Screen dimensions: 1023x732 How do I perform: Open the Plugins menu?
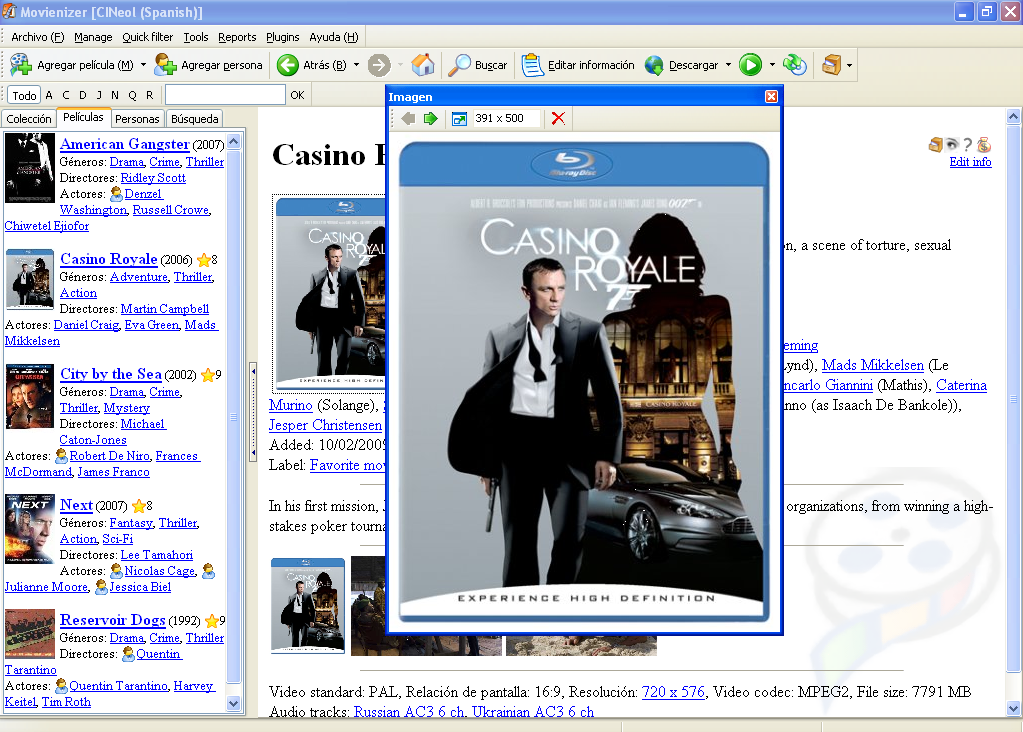pyautogui.click(x=282, y=37)
